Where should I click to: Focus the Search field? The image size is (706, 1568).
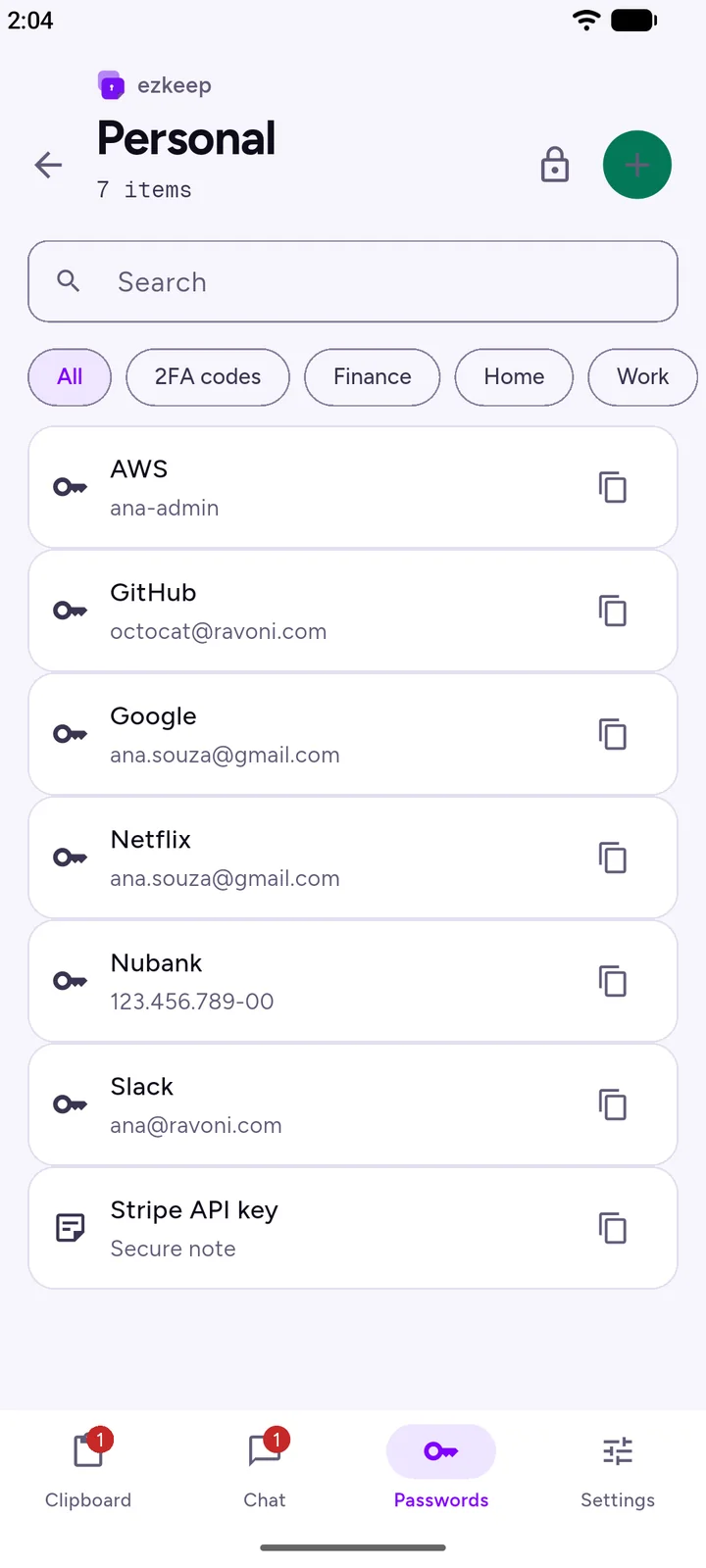tap(353, 281)
